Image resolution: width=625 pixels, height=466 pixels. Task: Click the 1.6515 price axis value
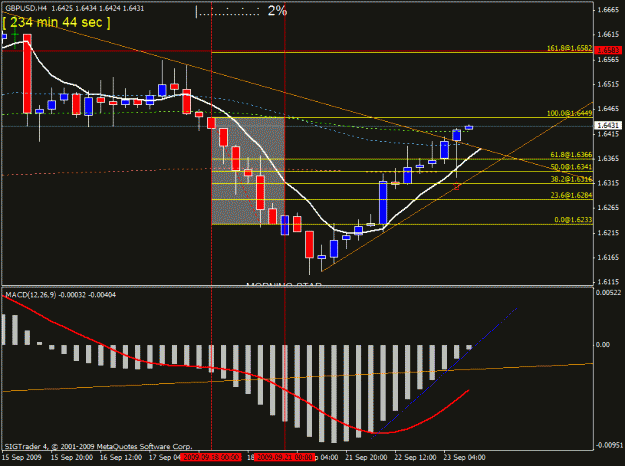(608, 84)
